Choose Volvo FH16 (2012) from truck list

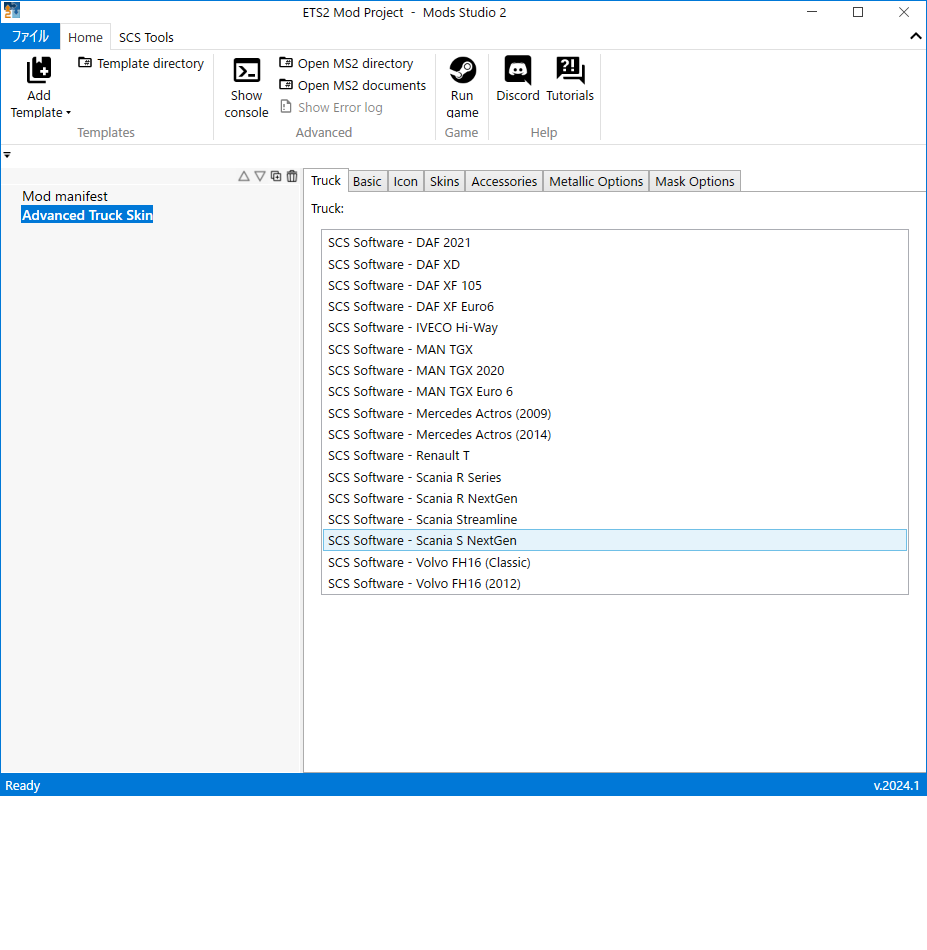[x=424, y=583]
